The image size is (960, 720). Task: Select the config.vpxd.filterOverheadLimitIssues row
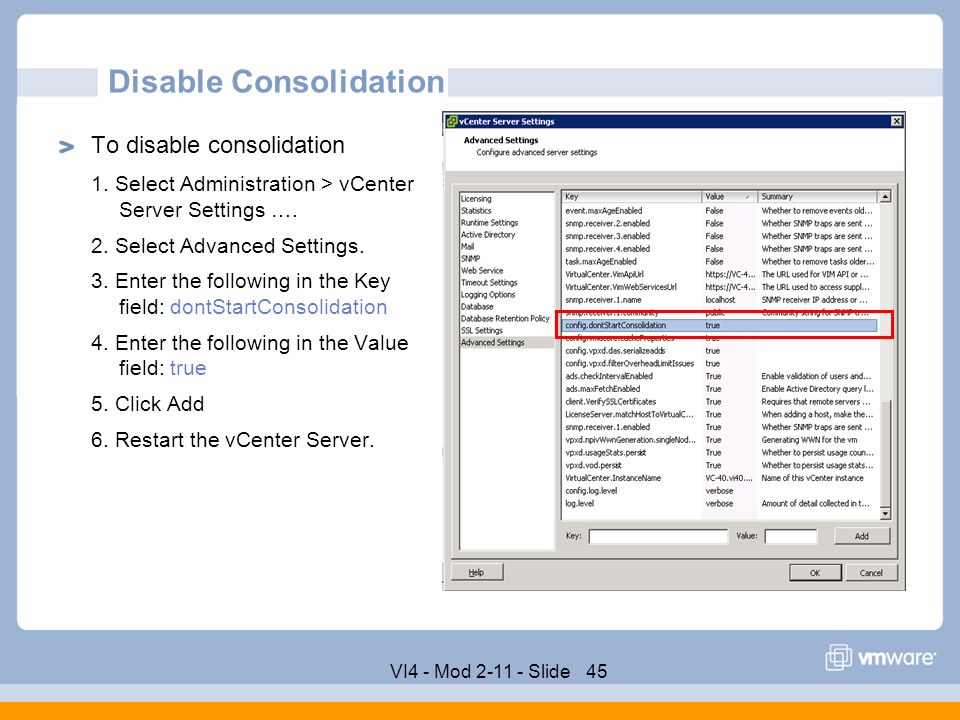720,364
